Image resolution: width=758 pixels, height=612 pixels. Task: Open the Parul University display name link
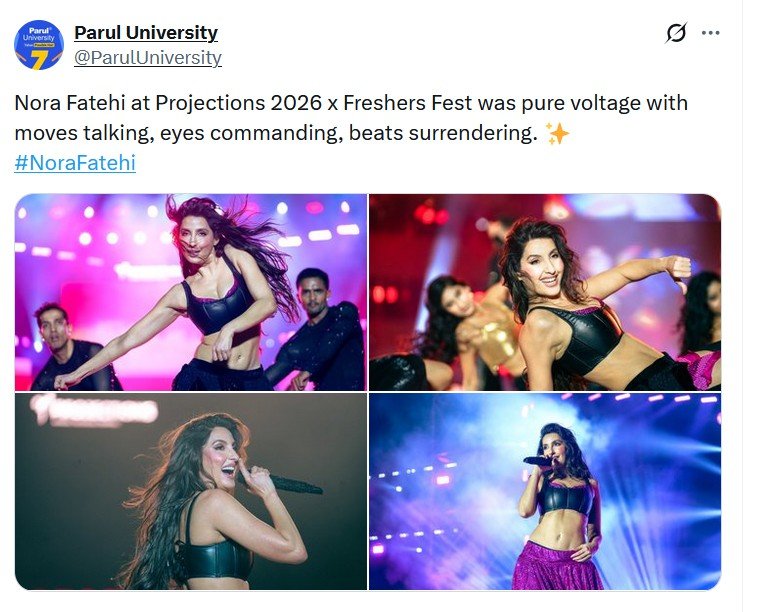pyautogui.click(x=146, y=33)
